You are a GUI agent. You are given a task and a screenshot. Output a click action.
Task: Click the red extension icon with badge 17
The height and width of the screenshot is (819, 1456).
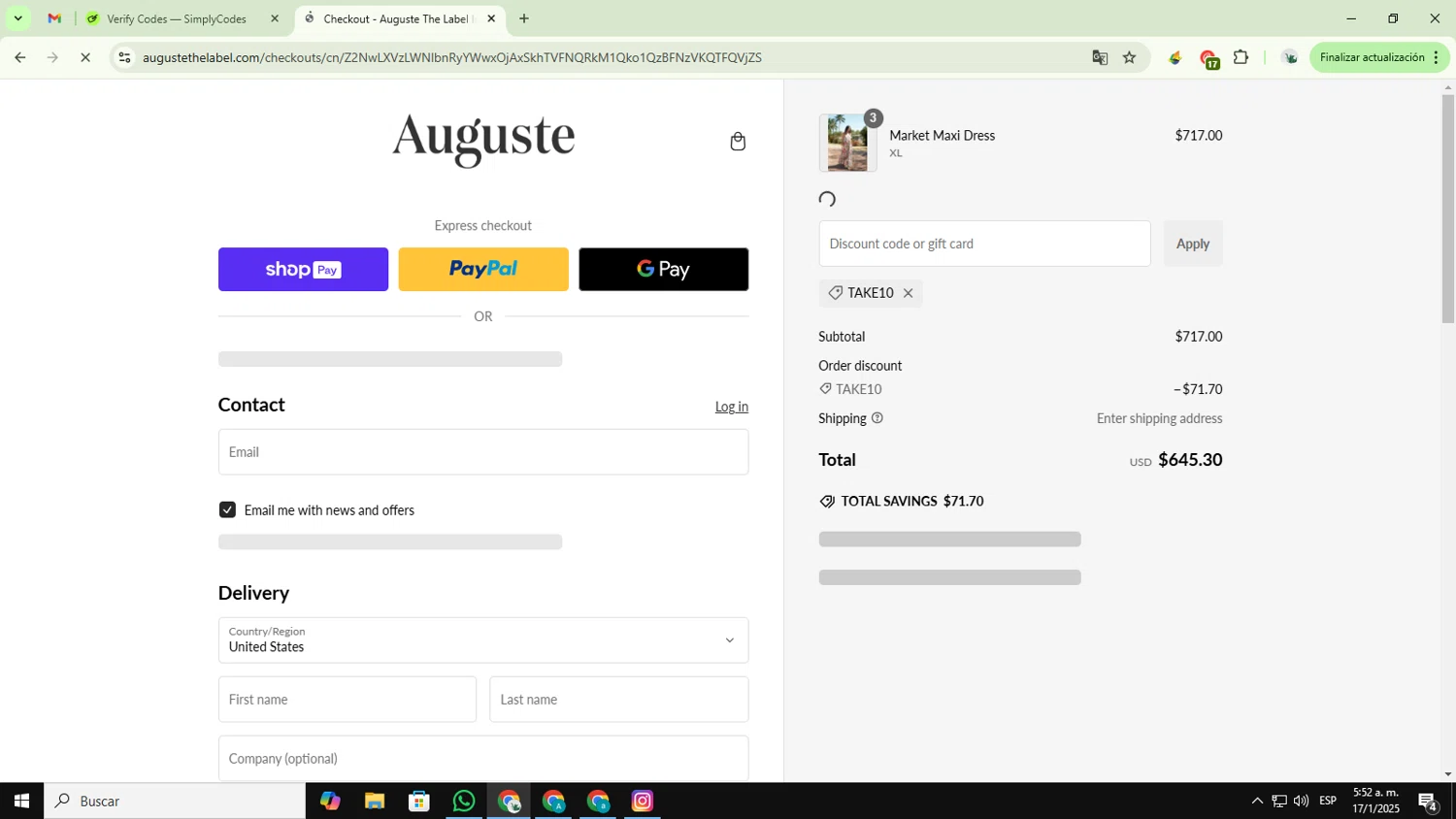(1208, 59)
